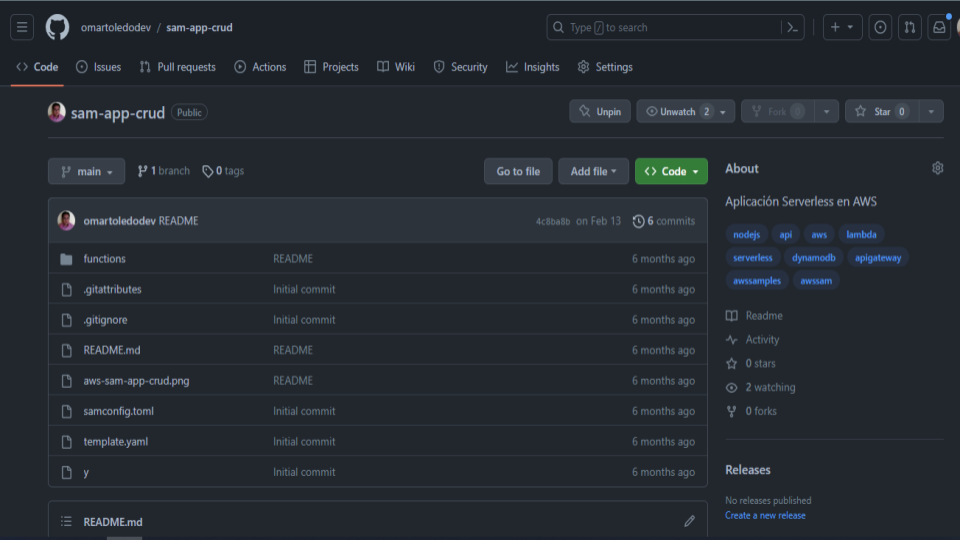Click the Fork button

(x=778, y=111)
